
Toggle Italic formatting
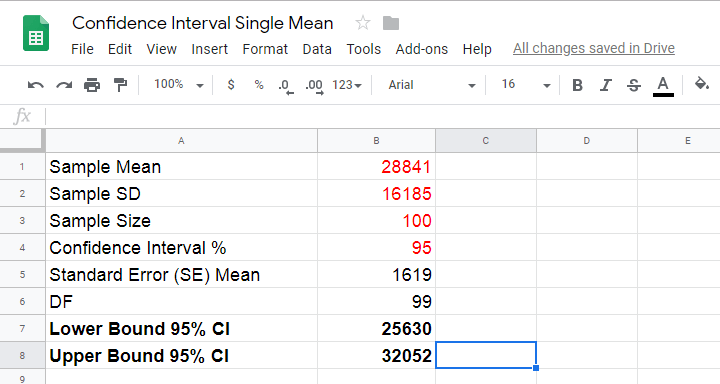click(606, 85)
